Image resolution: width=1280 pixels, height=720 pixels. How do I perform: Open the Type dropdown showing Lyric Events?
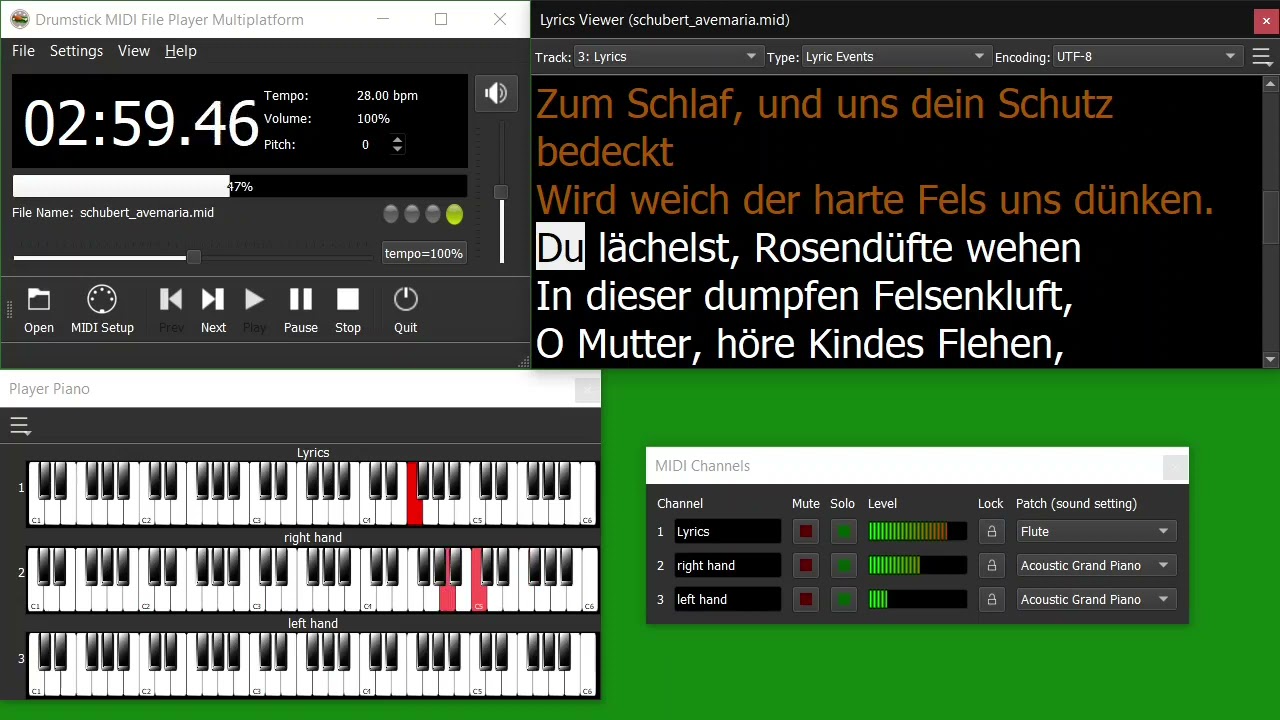pyautogui.click(x=896, y=57)
